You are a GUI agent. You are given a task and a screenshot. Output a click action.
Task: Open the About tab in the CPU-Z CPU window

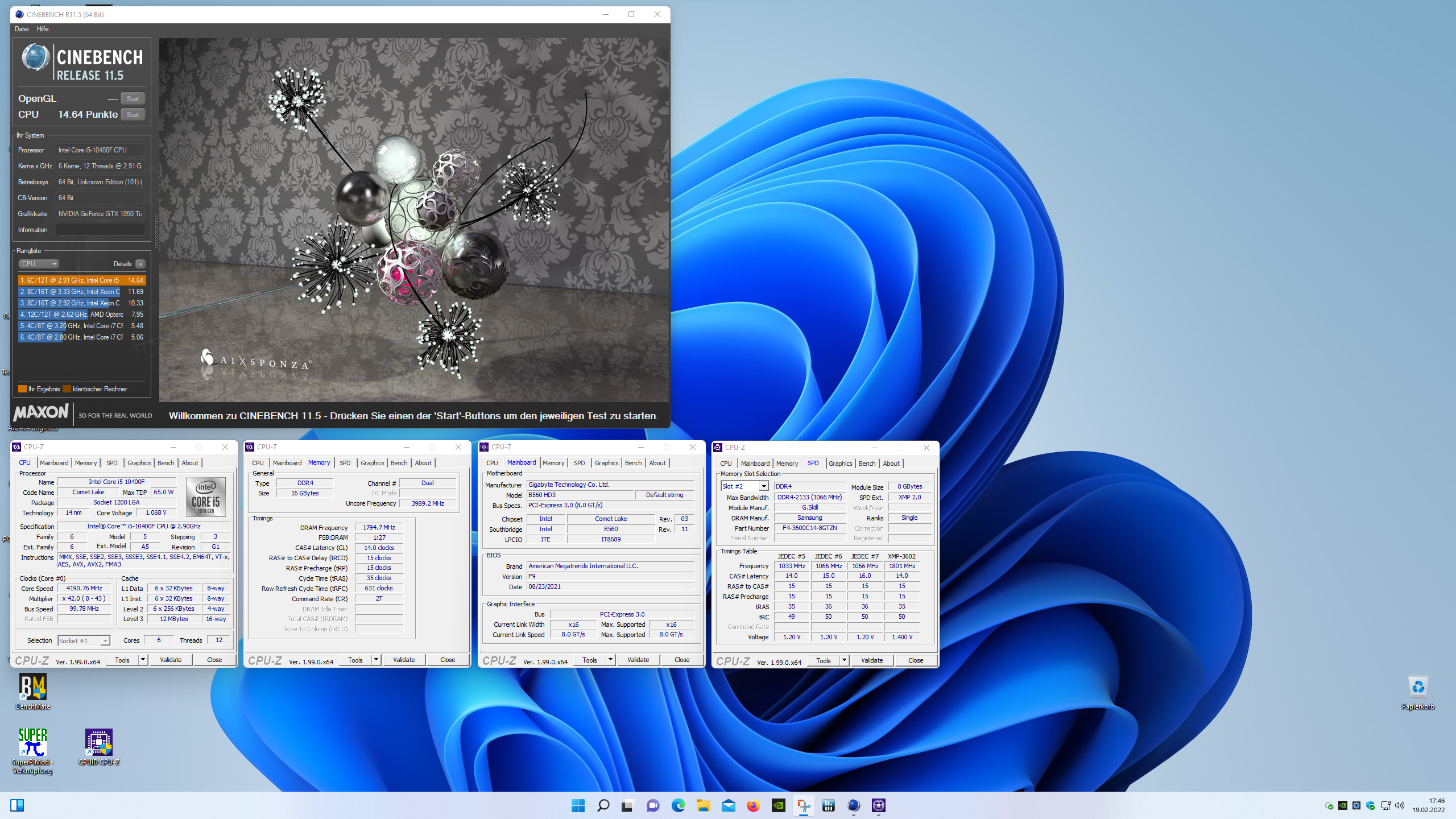[190, 463]
